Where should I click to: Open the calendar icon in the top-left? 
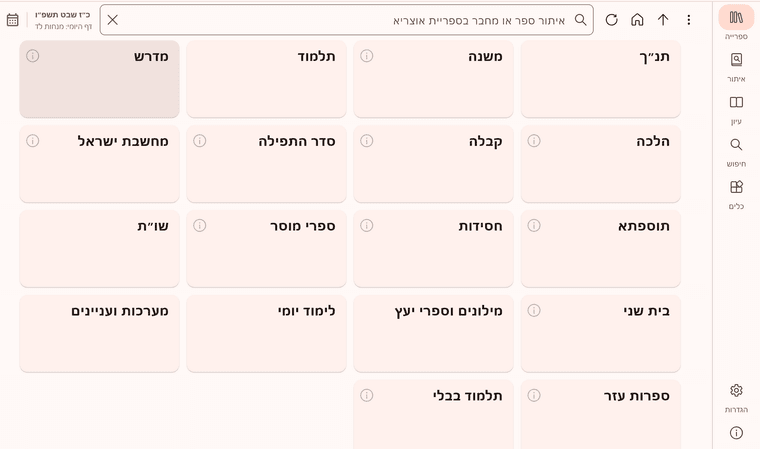13,20
